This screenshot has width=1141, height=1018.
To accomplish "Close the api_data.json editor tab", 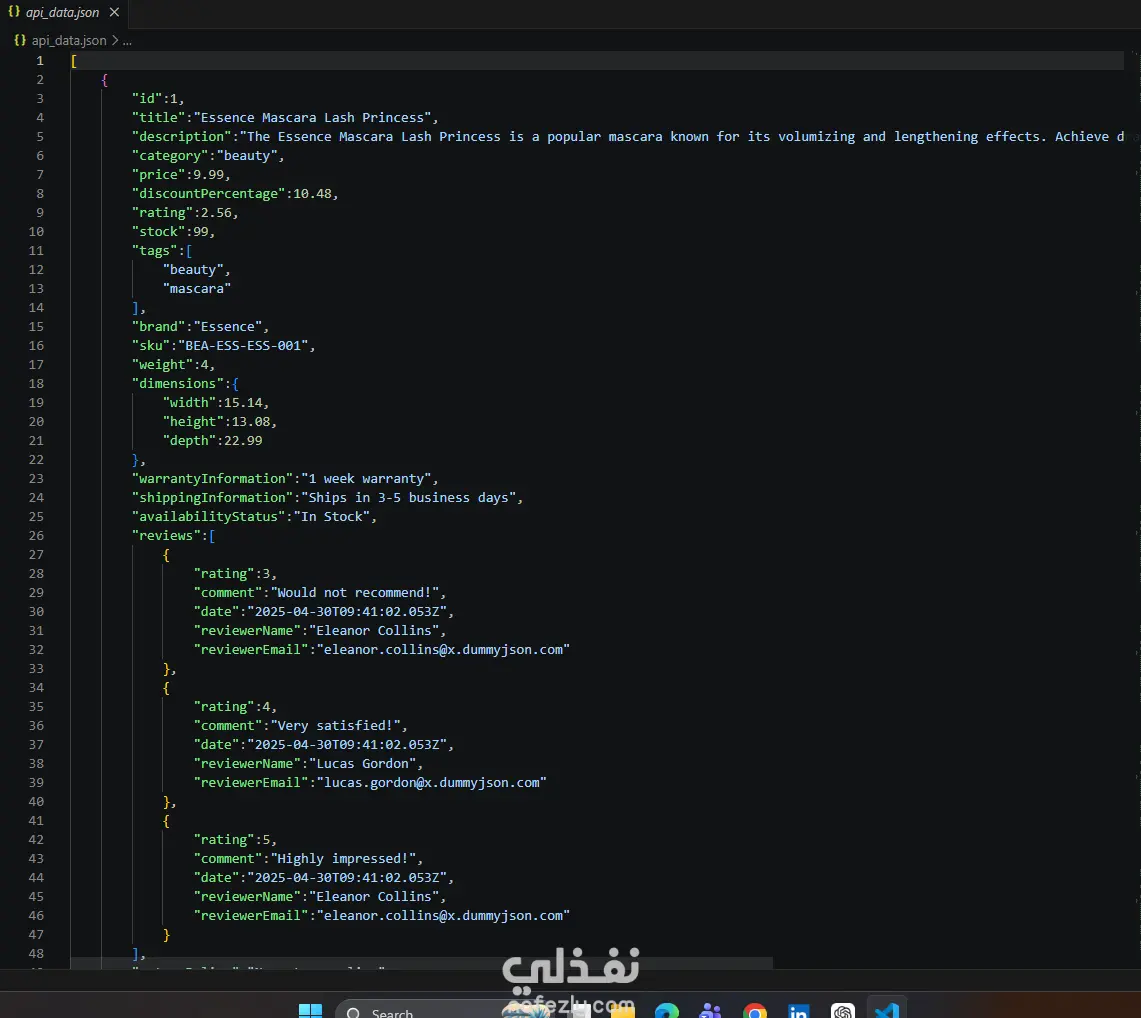I will [114, 12].
